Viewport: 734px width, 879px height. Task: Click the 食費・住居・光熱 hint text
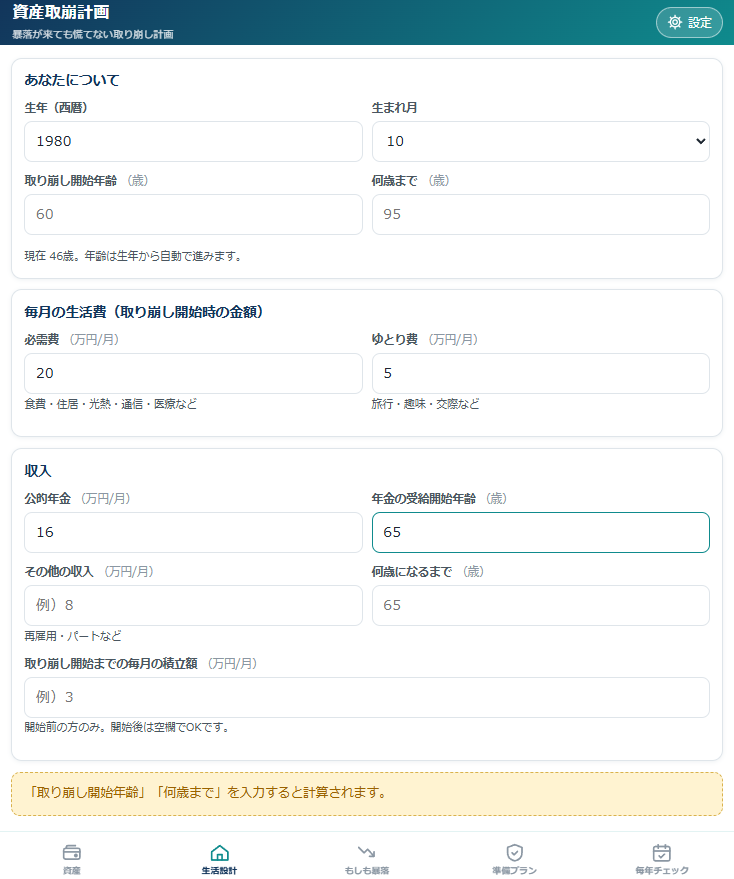click(110, 404)
